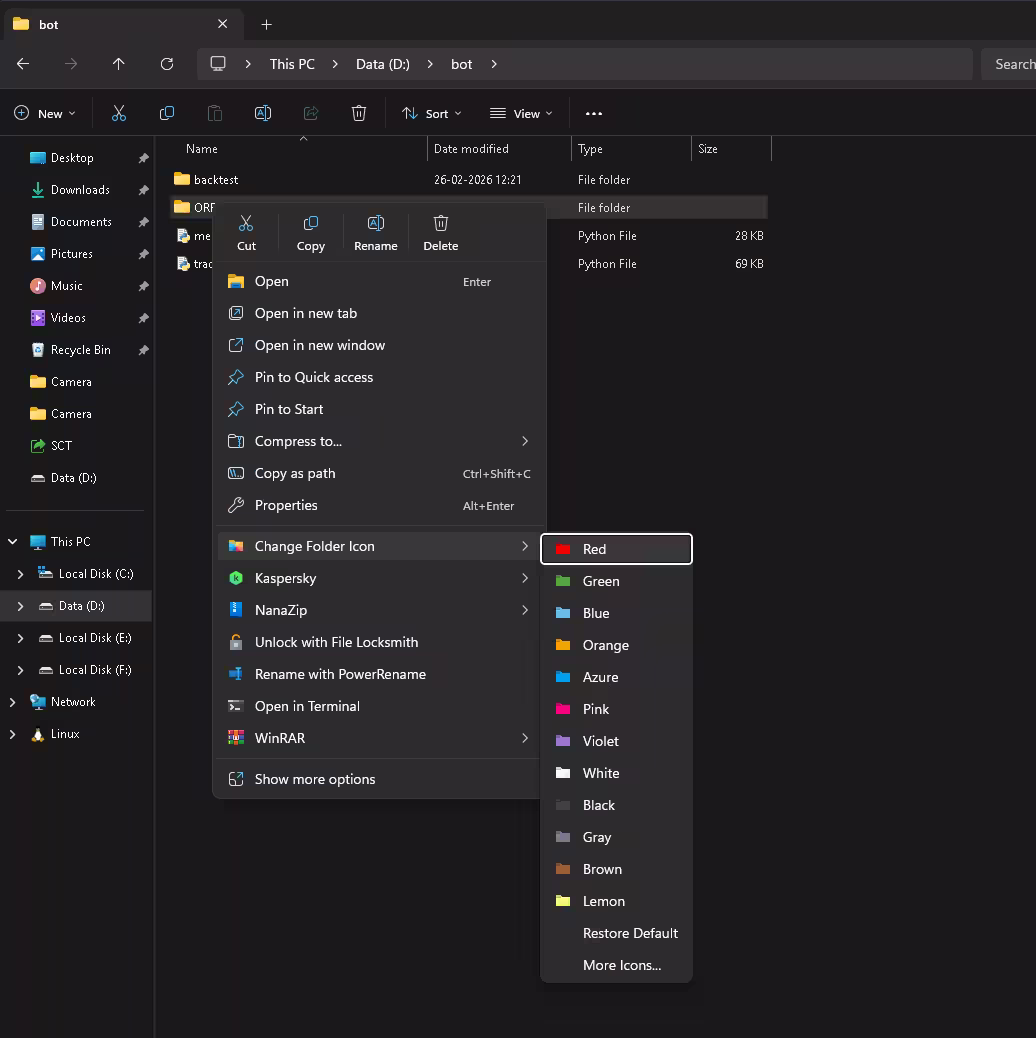Click the toolbar Delete trash icon
The height and width of the screenshot is (1038, 1036).
tap(359, 113)
